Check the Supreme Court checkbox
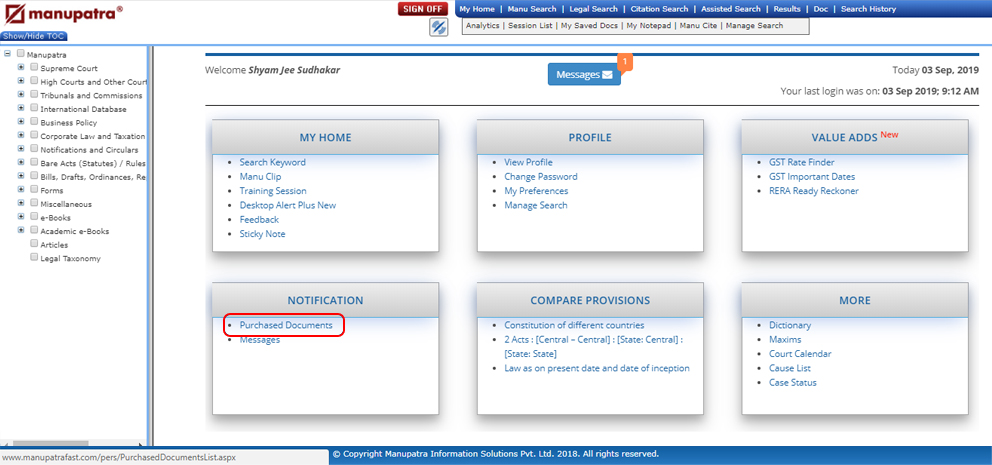Screen dimensions: 992x465 pos(34,68)
